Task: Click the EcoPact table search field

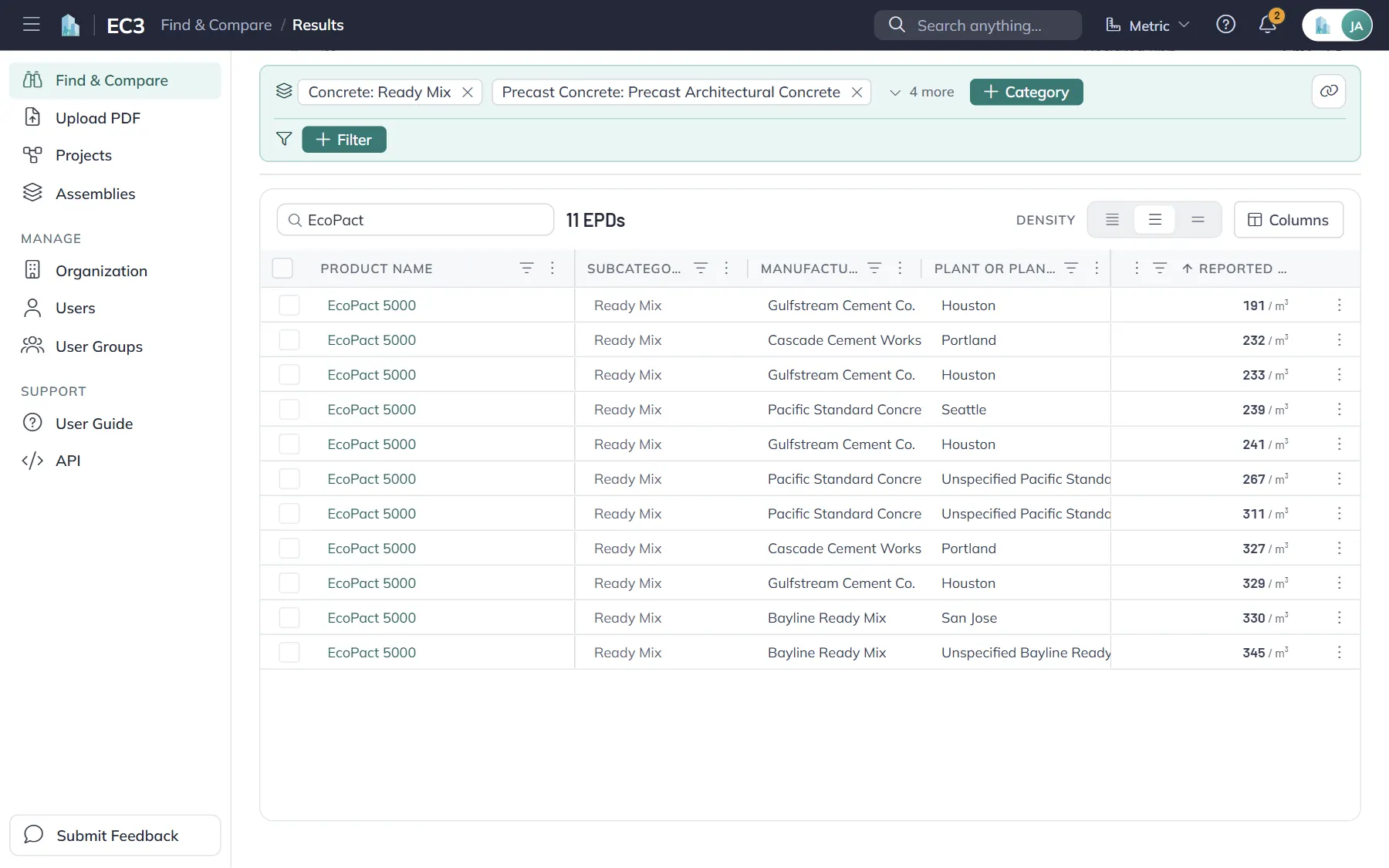Action: click(x=415, y=220)
